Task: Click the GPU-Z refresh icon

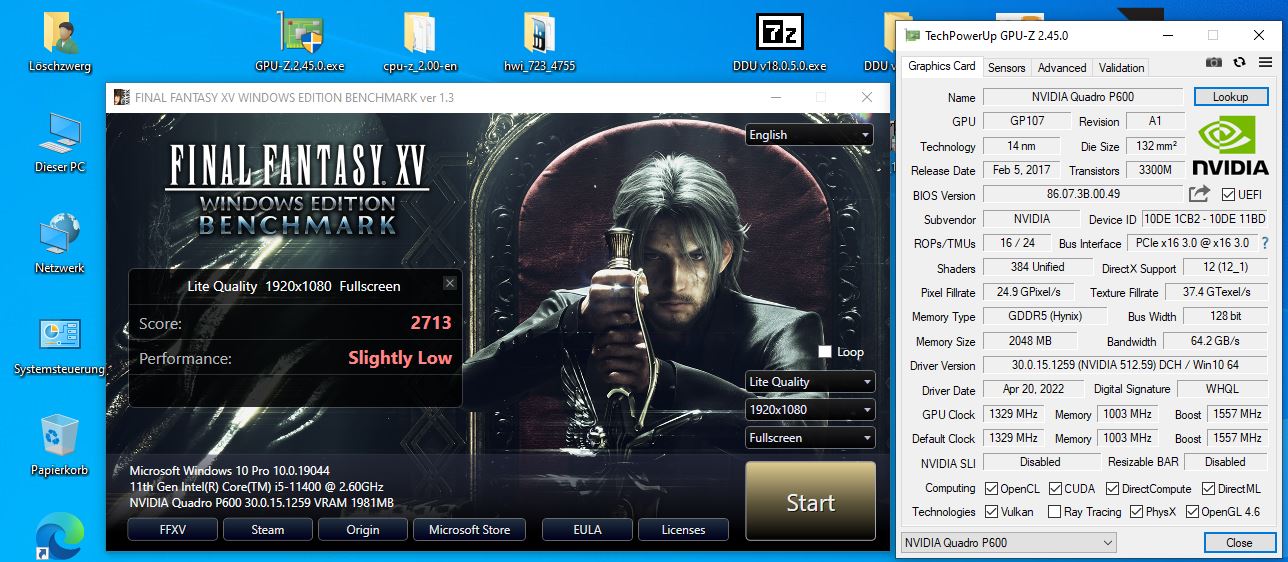Action: pyautogui.click(x=1239, y=62)
